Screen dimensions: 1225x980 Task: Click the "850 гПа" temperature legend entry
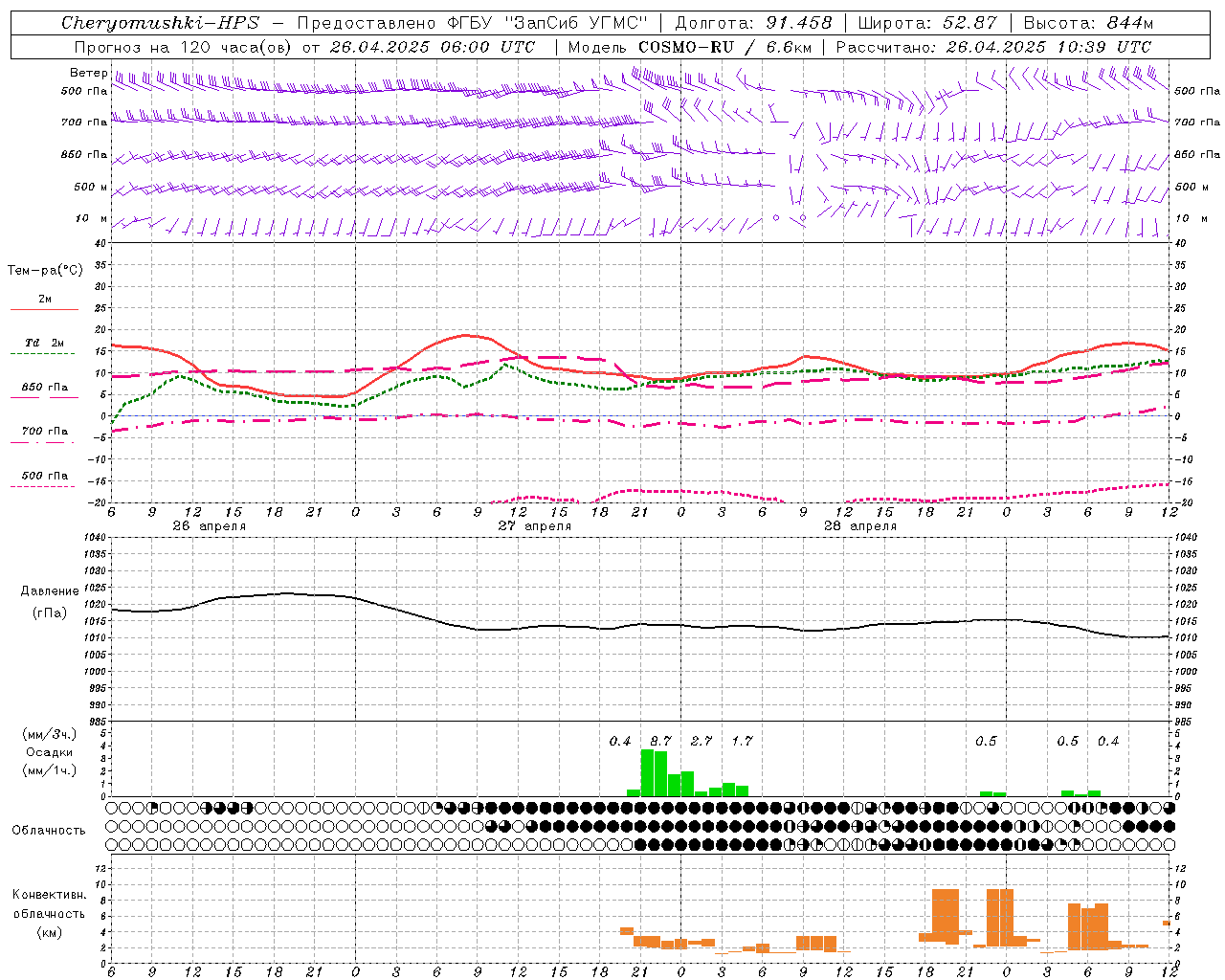click(x=45, y=388)
